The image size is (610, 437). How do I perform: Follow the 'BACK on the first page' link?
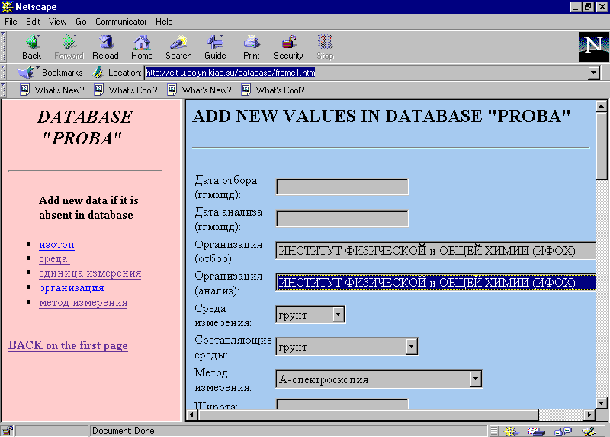[67, 345]
